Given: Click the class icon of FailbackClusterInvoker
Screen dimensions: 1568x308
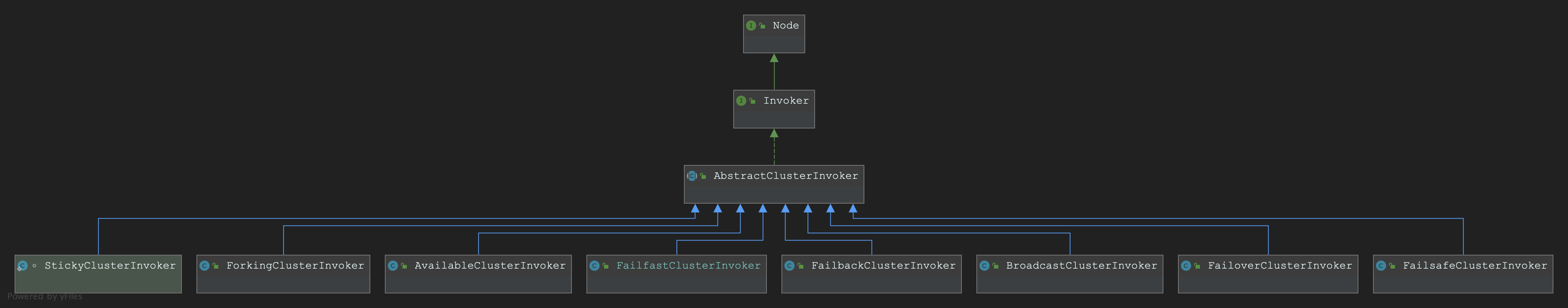Looking at the screenshot, I should (789, 266).
